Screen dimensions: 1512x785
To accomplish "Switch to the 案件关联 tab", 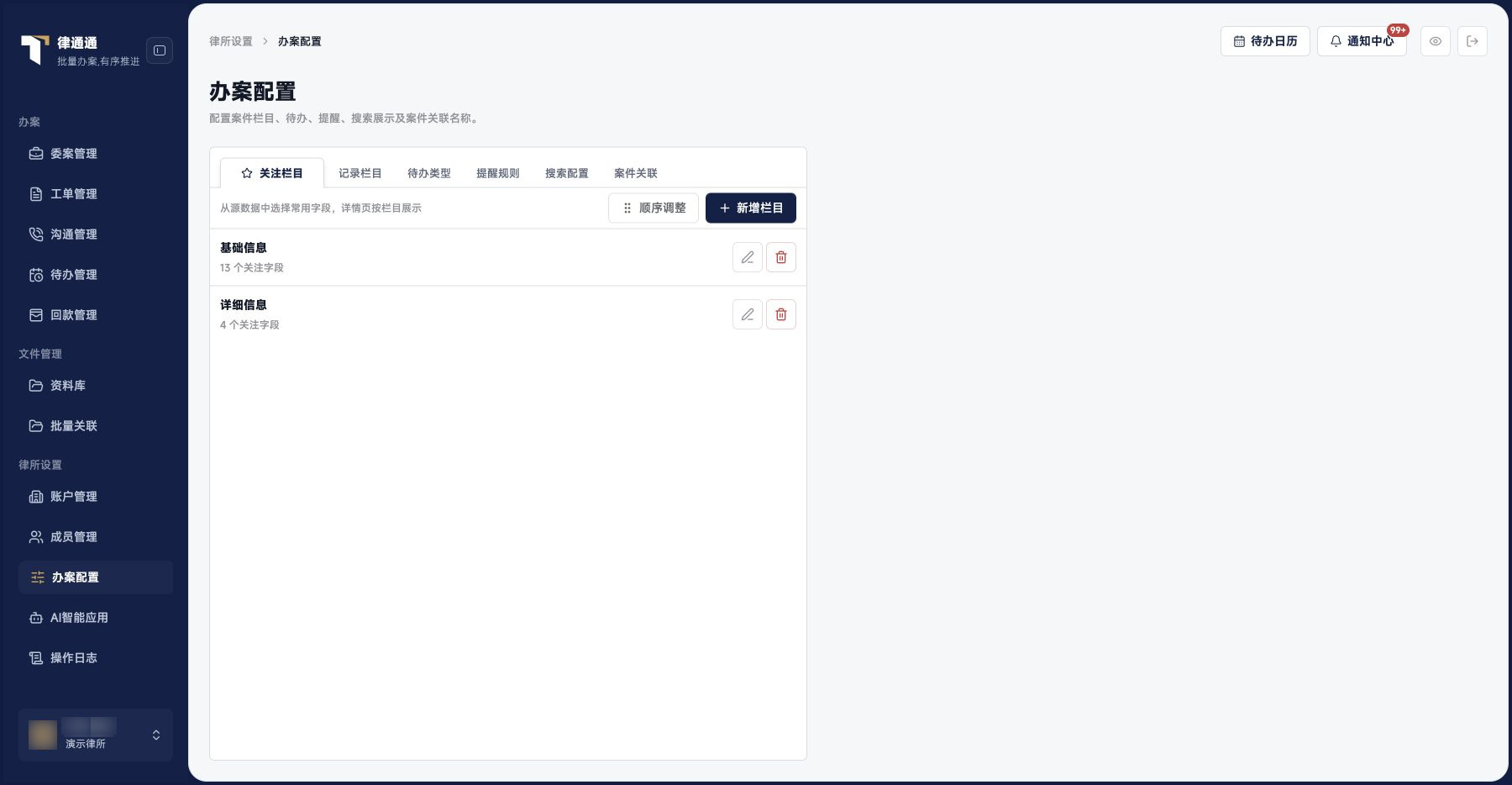I will pyautogui.click(x=636, y=173).
